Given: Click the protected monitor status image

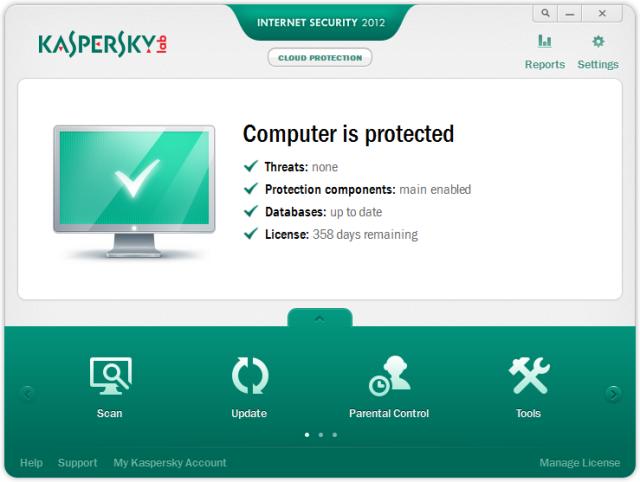Looking at the screenshot, I should [134, 191].
